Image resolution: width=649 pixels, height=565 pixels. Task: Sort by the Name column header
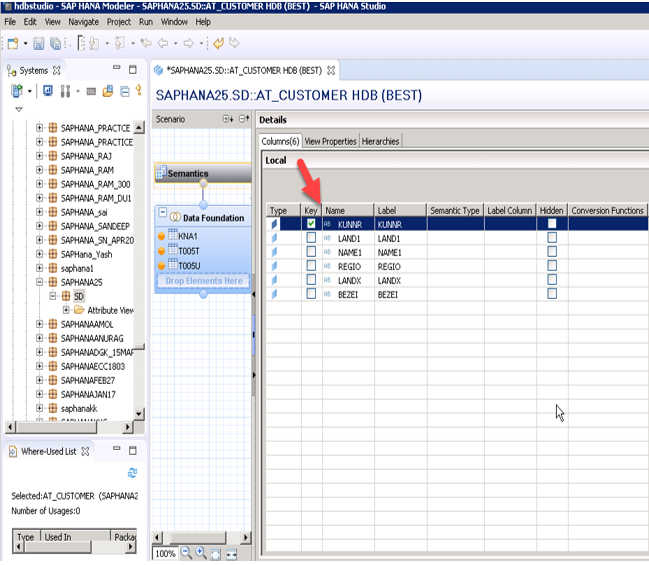coord(348,210)
